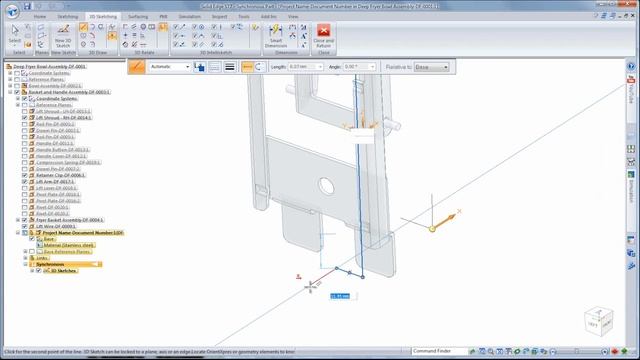Select the Arc mode option on command bar
640x360 pixels.
point(259,67)
